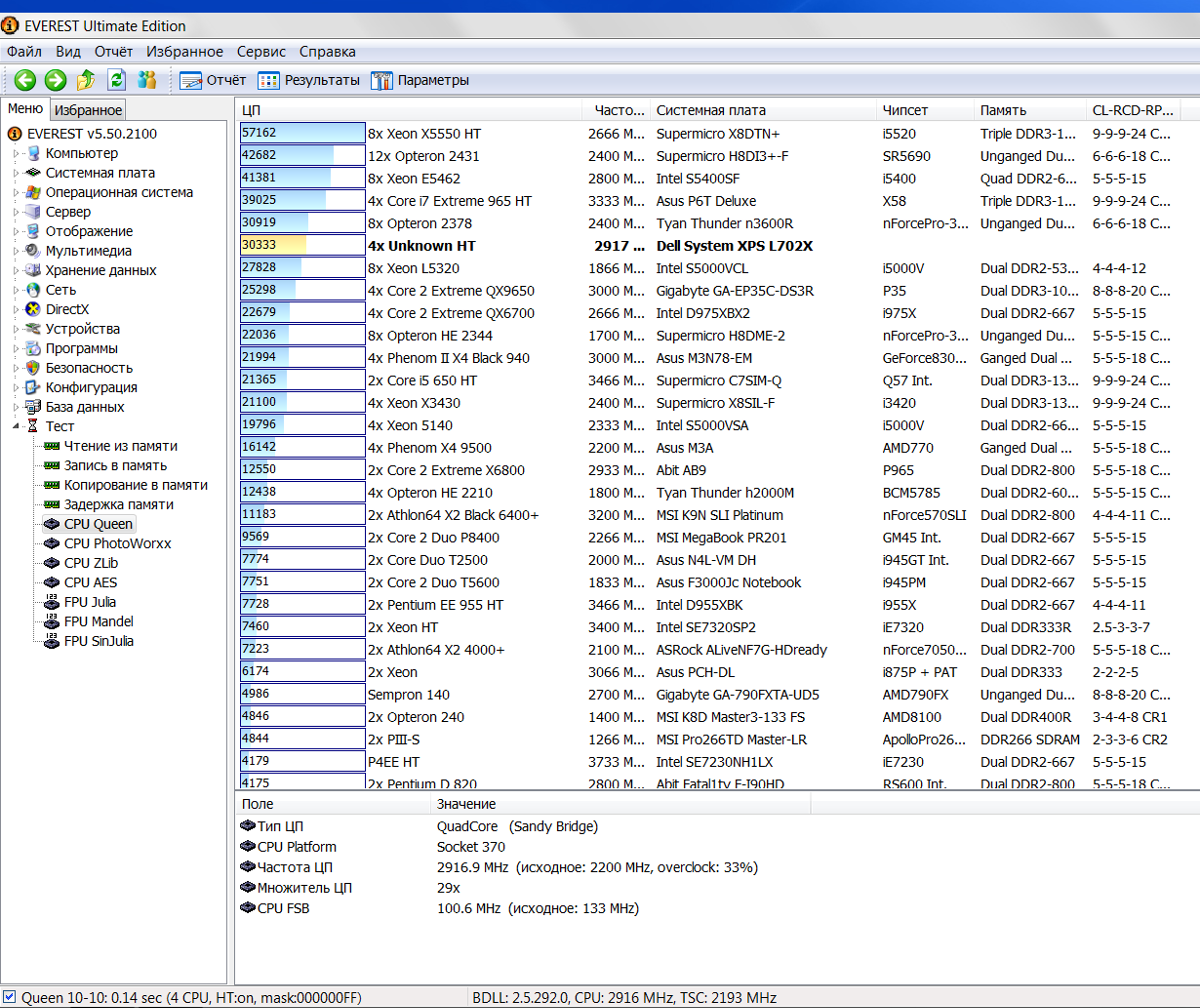Click the 57162 score bar
Screen dimensions: 1200x1008
(x=303, y=133)
